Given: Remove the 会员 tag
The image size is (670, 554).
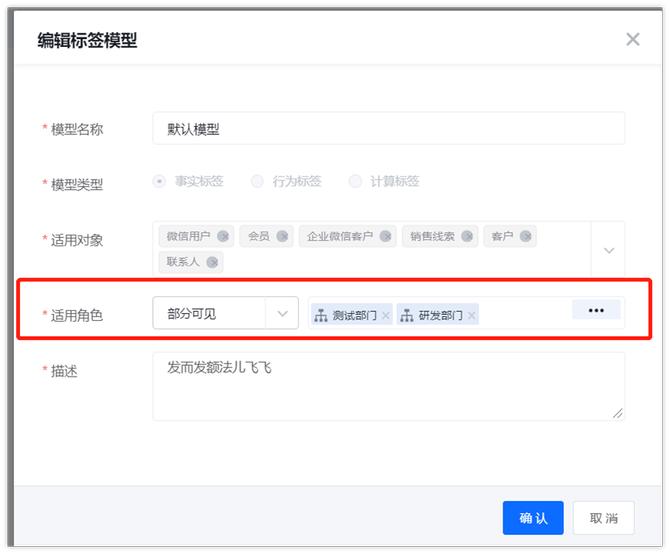Looking at the screenshot, I should coord(282,237).
